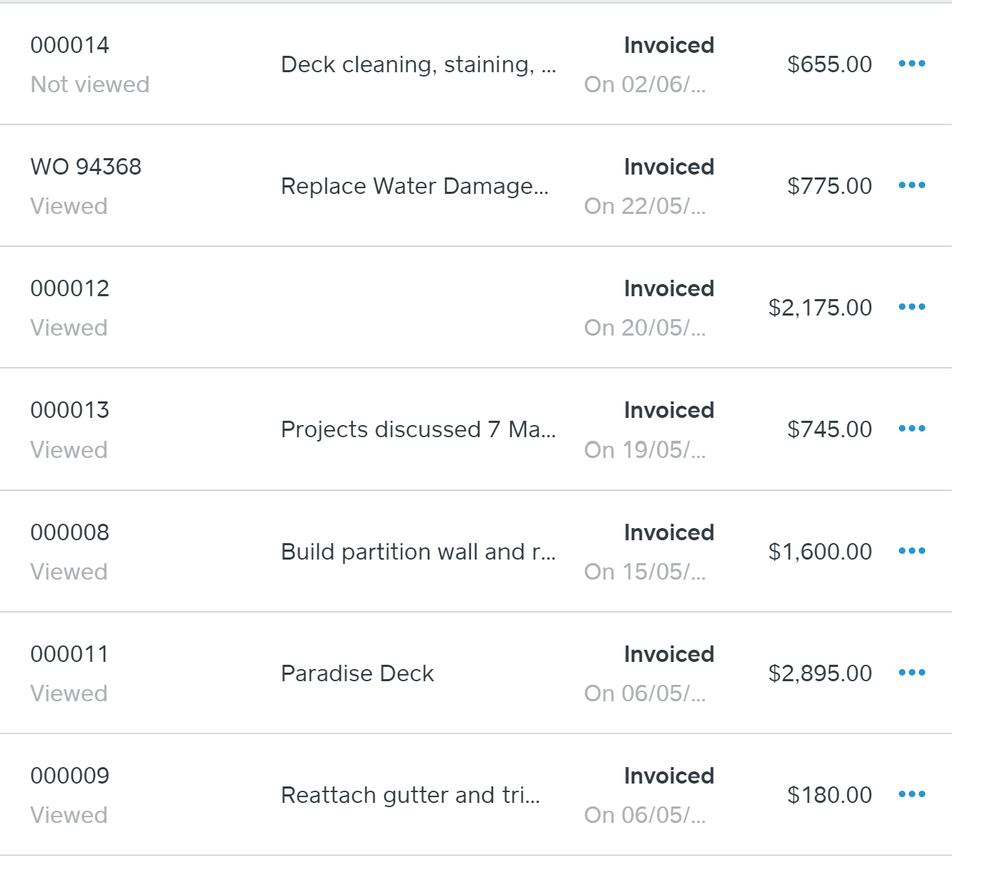Open more options for WO 94368
The width and height of the screenshot is (999, 883).
[x=911, y=186]
